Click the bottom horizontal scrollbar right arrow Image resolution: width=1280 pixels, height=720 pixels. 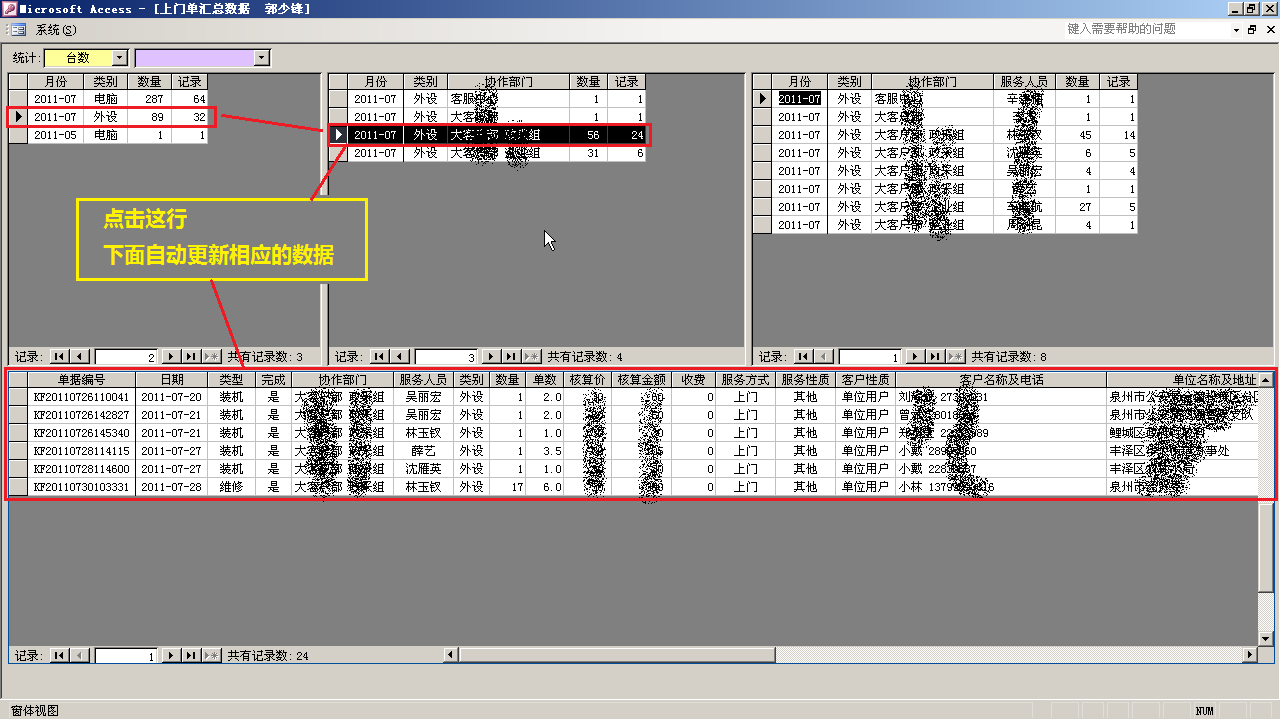click(1250, 655)
